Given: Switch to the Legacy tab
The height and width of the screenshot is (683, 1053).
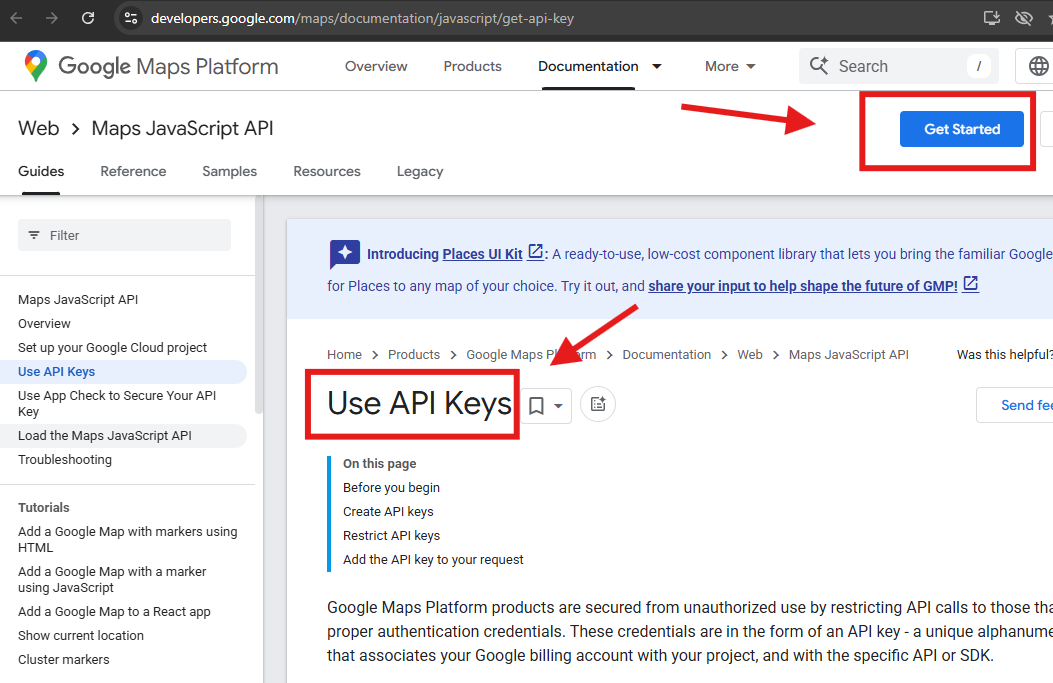Looking at the screenshot, I should click(420, 171).
